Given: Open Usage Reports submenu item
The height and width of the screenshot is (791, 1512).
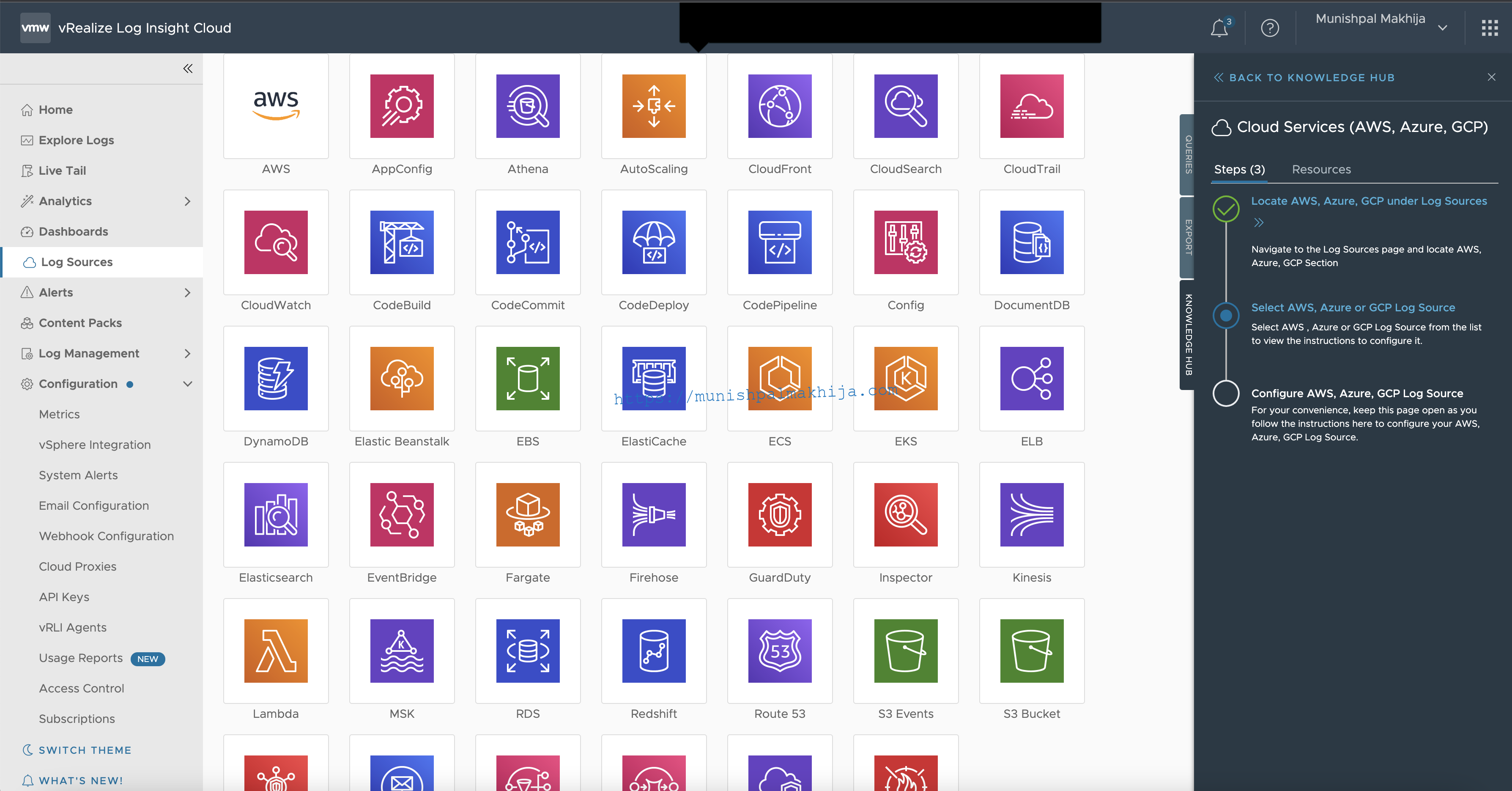Looking at the screenshot, I should 81,658.
